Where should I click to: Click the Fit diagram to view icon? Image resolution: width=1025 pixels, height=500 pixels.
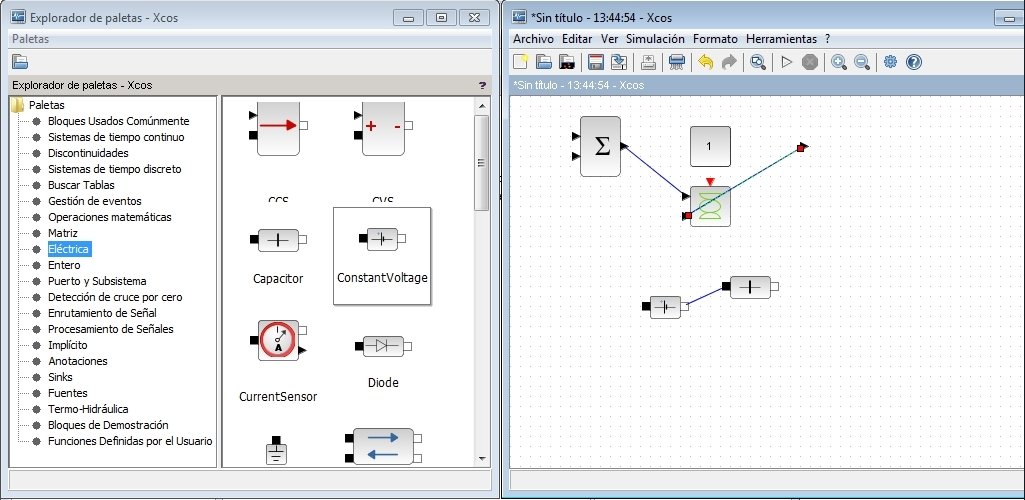point(758,62)
